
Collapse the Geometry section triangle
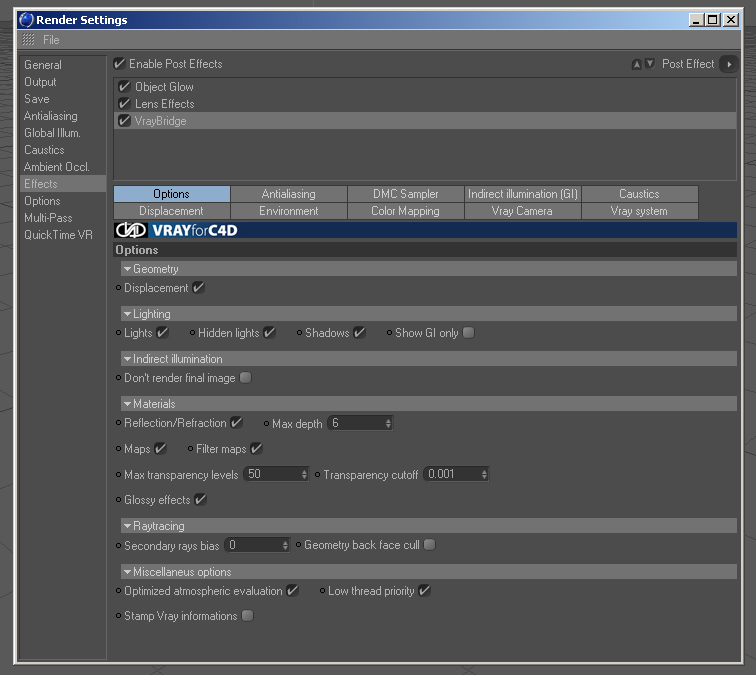point(127,269)
